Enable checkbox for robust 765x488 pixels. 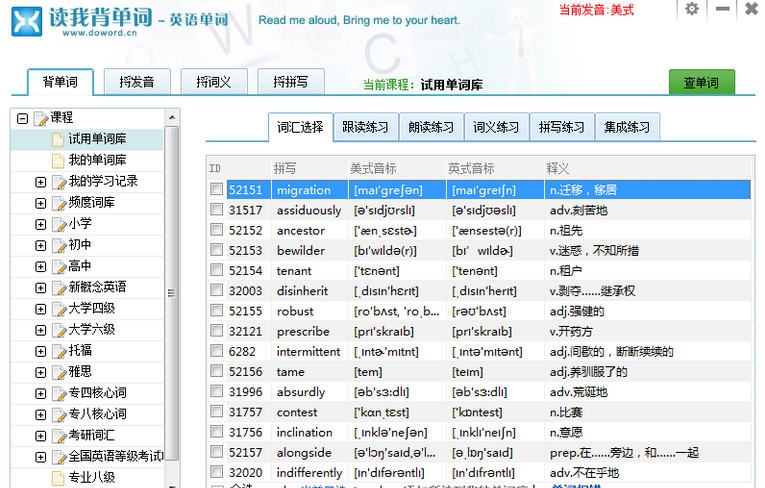216,310
